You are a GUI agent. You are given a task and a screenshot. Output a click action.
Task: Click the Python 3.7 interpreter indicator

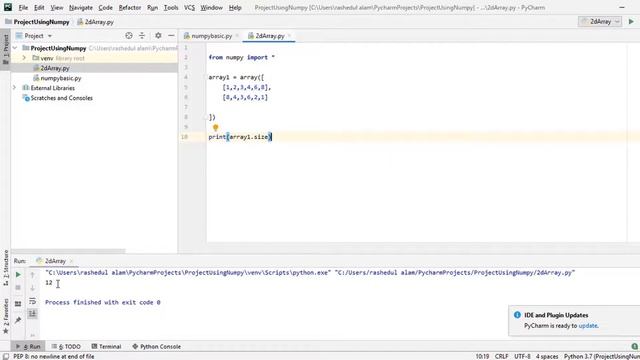tap(602, 356)
